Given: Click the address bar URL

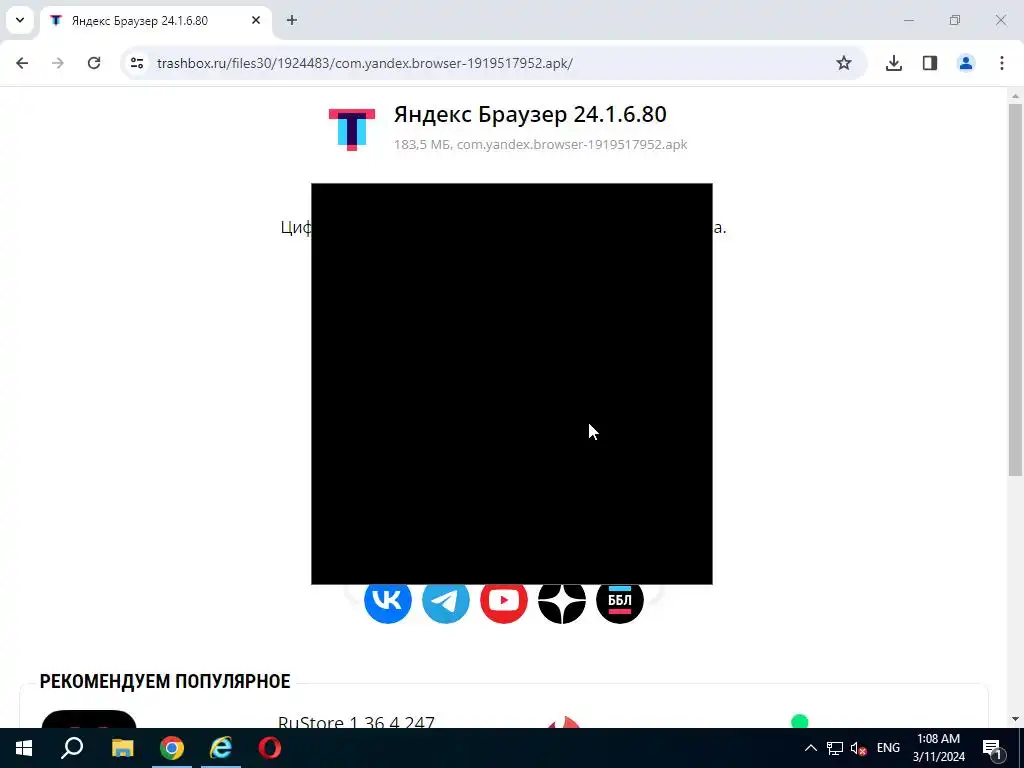Looking at the screenshot, I should (365, 63).
